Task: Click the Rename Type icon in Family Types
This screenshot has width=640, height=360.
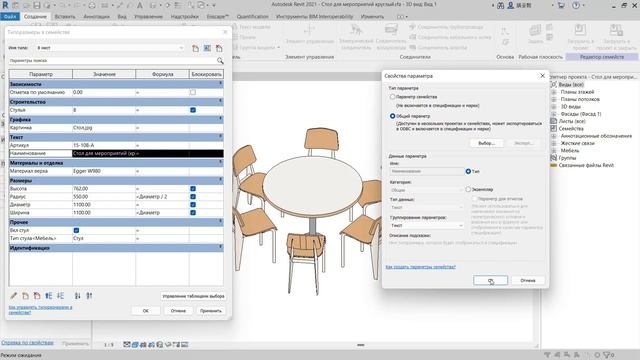Action: pyautogui.click(x=207, y=48)
